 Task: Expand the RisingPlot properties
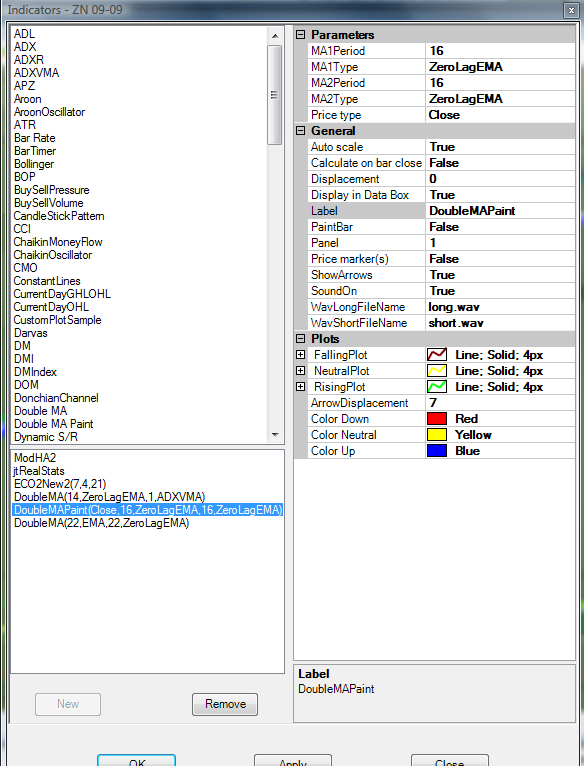(x=301, y=387)
